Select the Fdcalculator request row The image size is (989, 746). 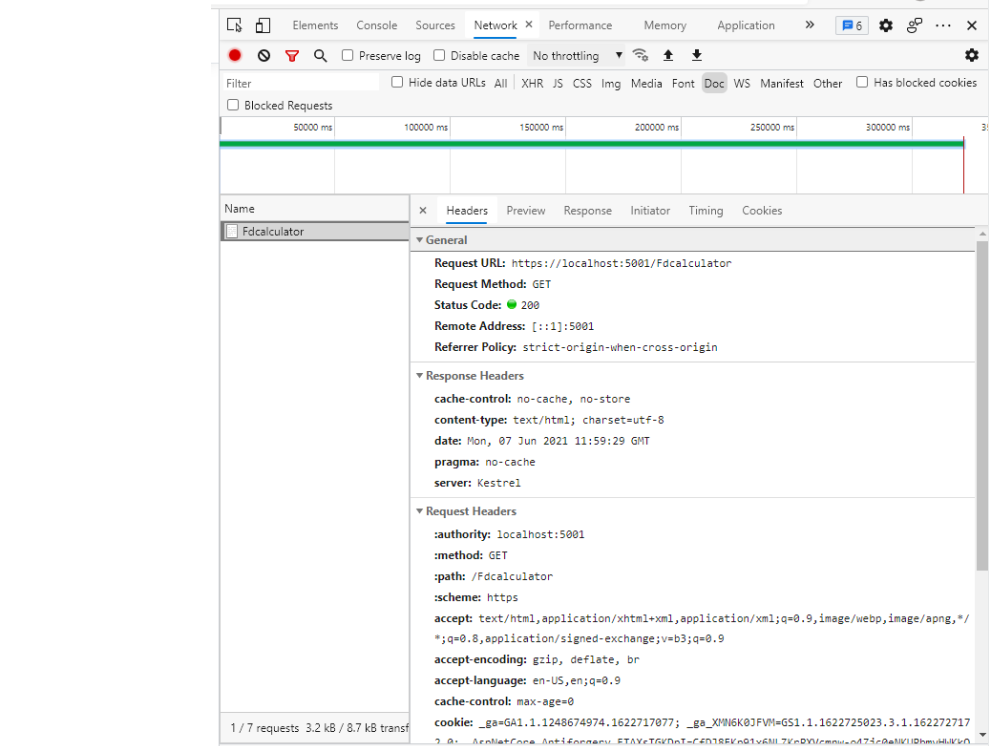(x=315, y=231)
